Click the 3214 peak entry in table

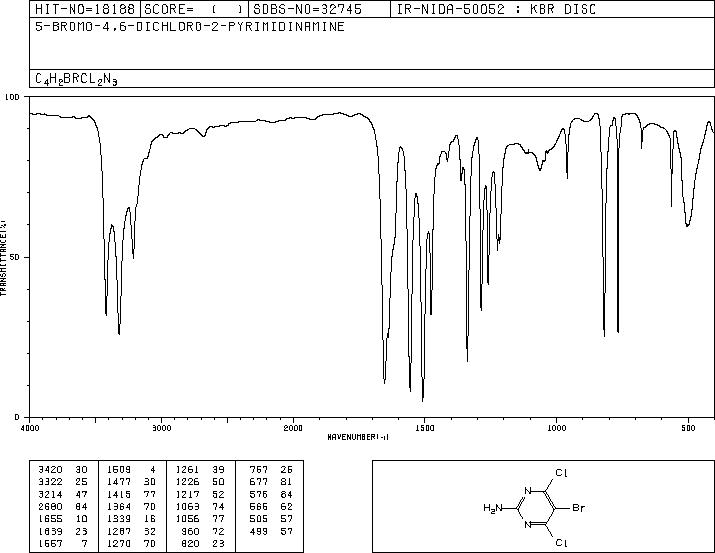pyautogui.click(x=63, y=494)
